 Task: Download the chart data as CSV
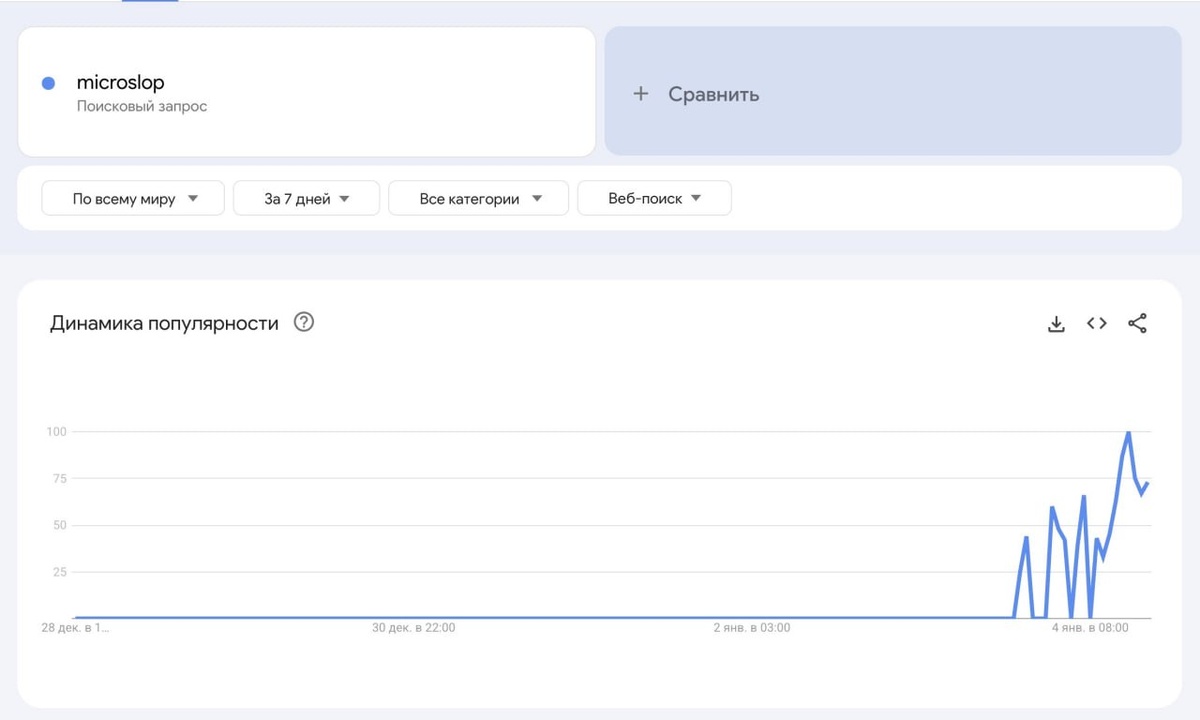pyautogui.click(x=1056, y=323)
